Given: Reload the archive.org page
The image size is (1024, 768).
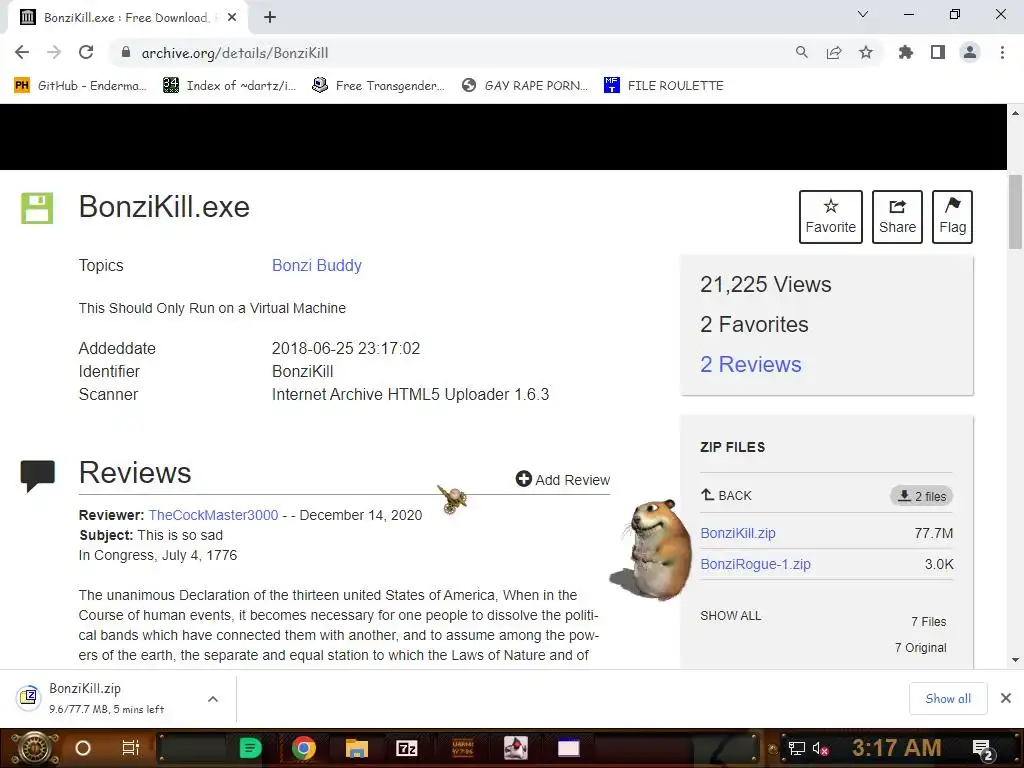Looking at the screenshot, I should (86, 52).
